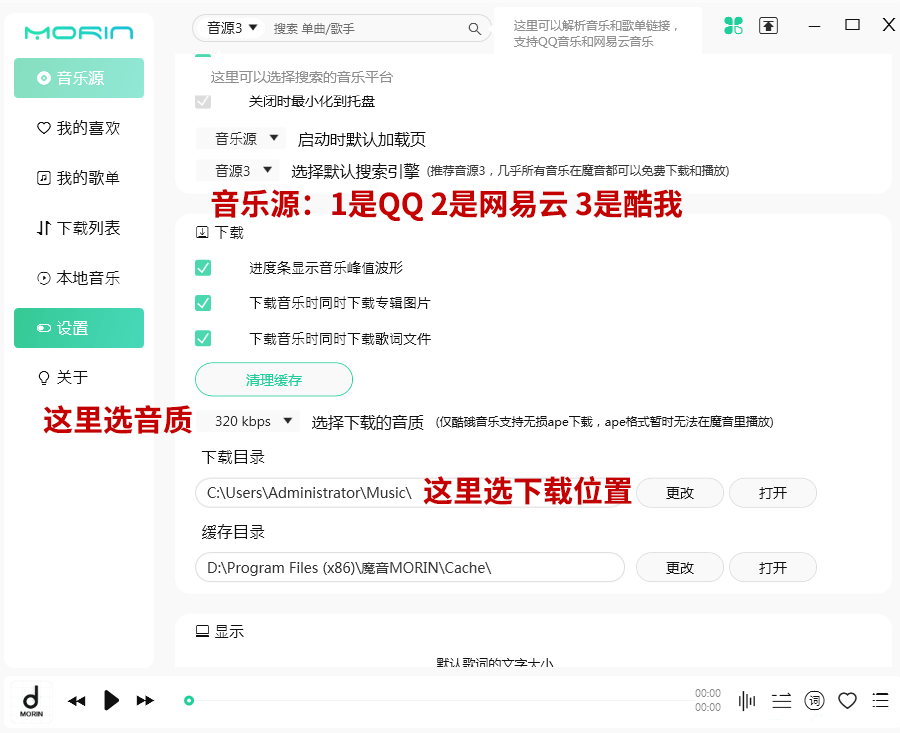900x733 pixels.
Task: Click the 选择默认搜索引擎 label
Action: pyautogui.click(x=355, y=171)
